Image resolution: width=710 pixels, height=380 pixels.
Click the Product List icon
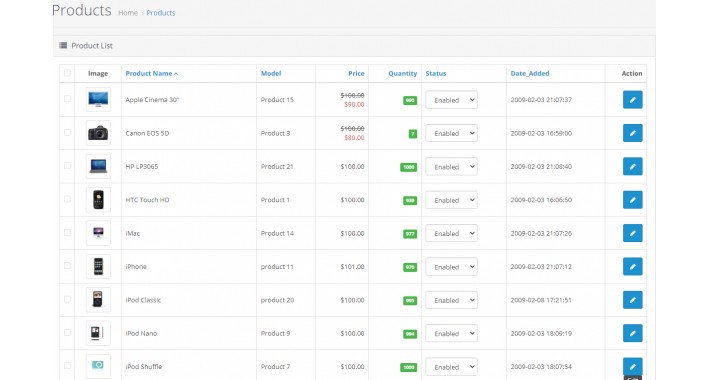(x=63, y=45)
